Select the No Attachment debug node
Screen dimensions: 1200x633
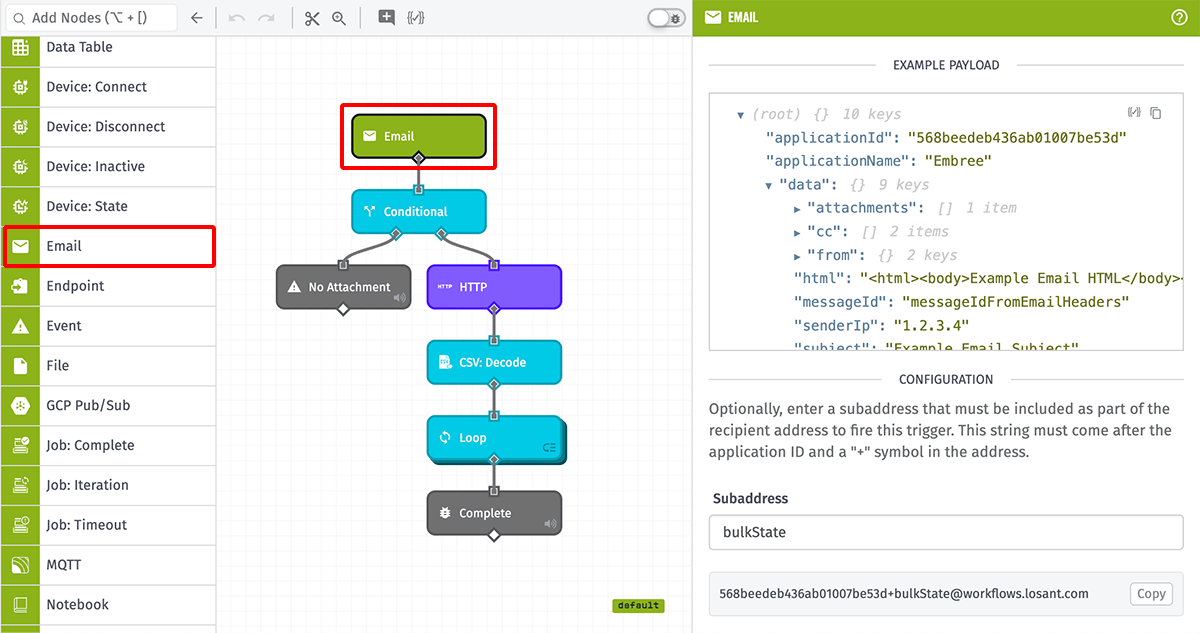pyautogui.click(x=343, y=287)
